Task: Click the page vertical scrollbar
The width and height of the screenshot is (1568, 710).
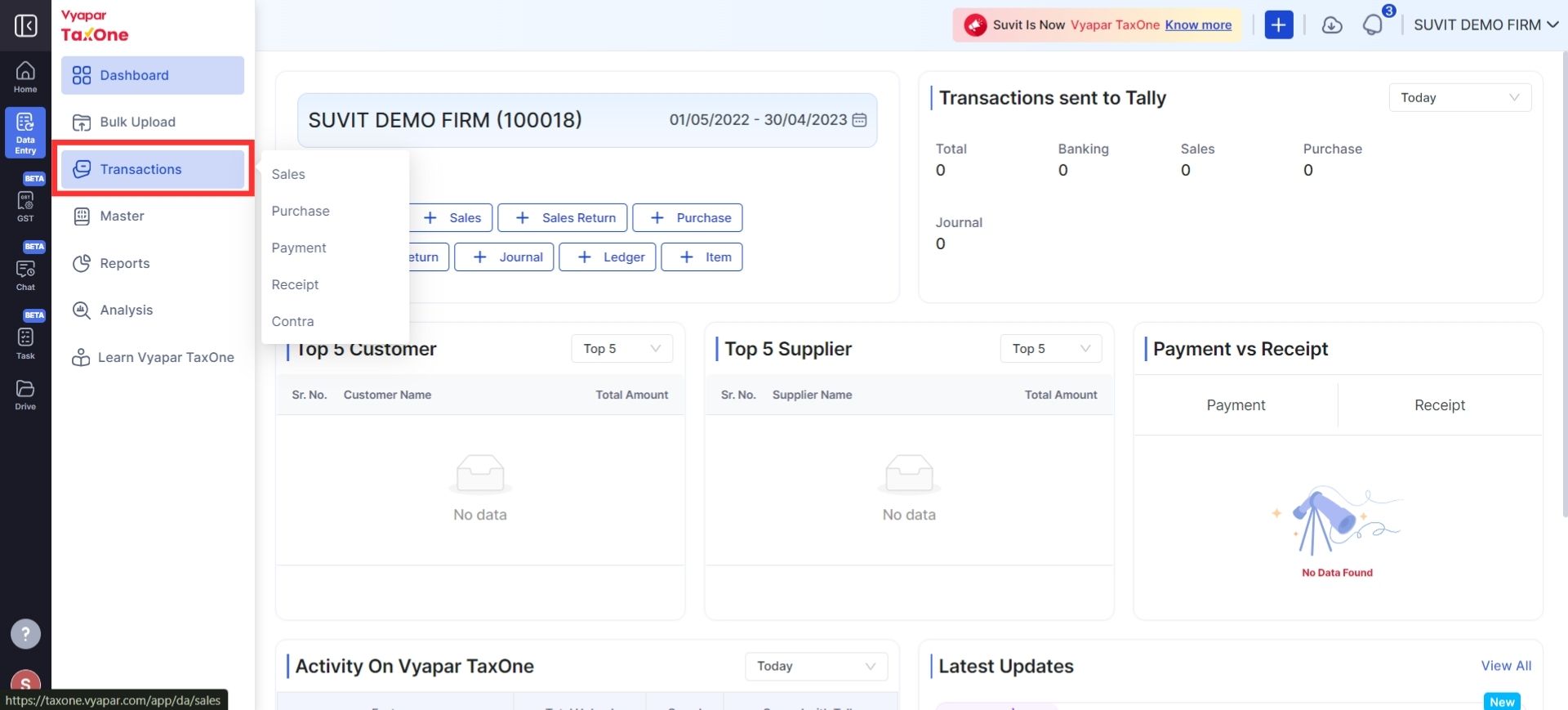Action: click(x=1564, y=286)
